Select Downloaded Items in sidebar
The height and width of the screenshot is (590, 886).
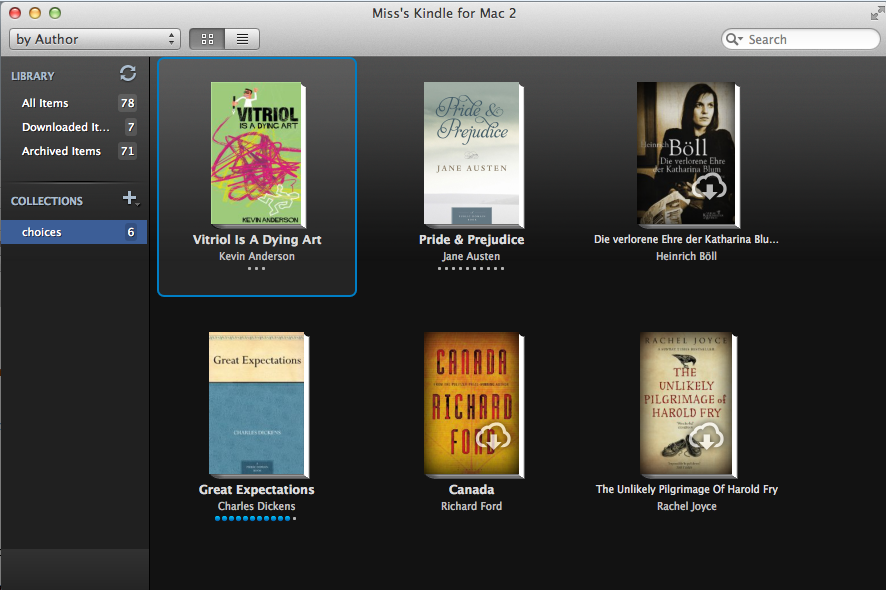pos(73,127)
